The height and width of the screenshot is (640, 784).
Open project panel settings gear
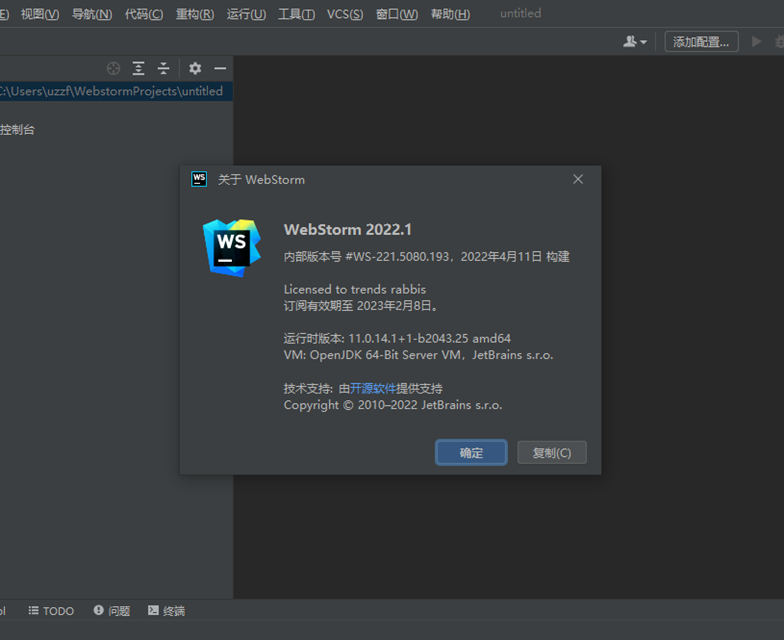point(195,68)
